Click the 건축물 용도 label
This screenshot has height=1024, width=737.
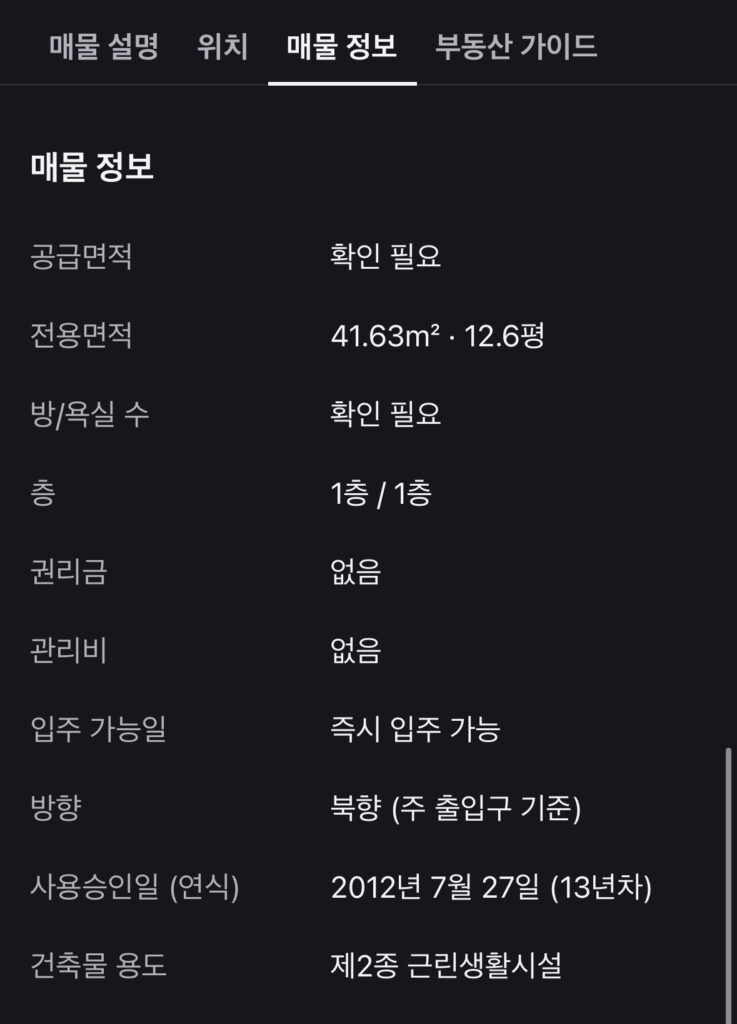coord(99,966)
